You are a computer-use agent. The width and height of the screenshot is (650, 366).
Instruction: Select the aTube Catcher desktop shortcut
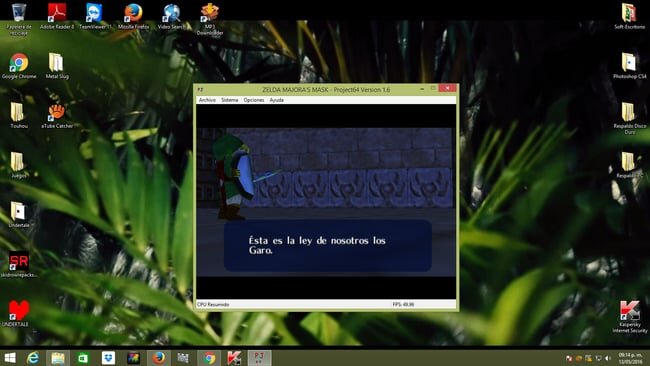click(57, 115)
